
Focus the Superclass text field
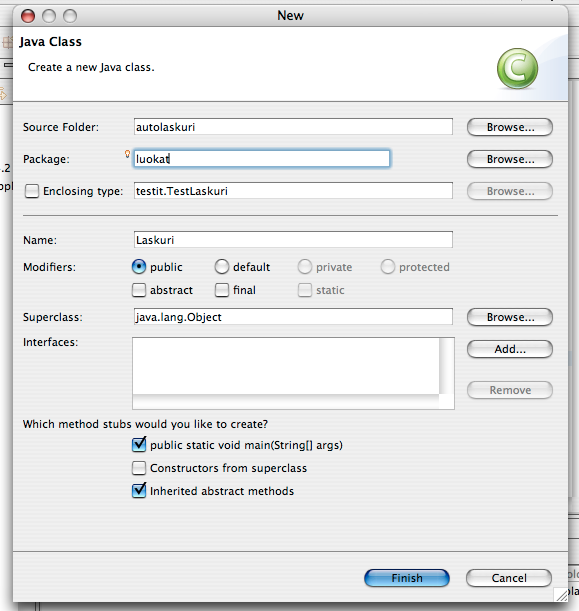[x=293, y=317]
